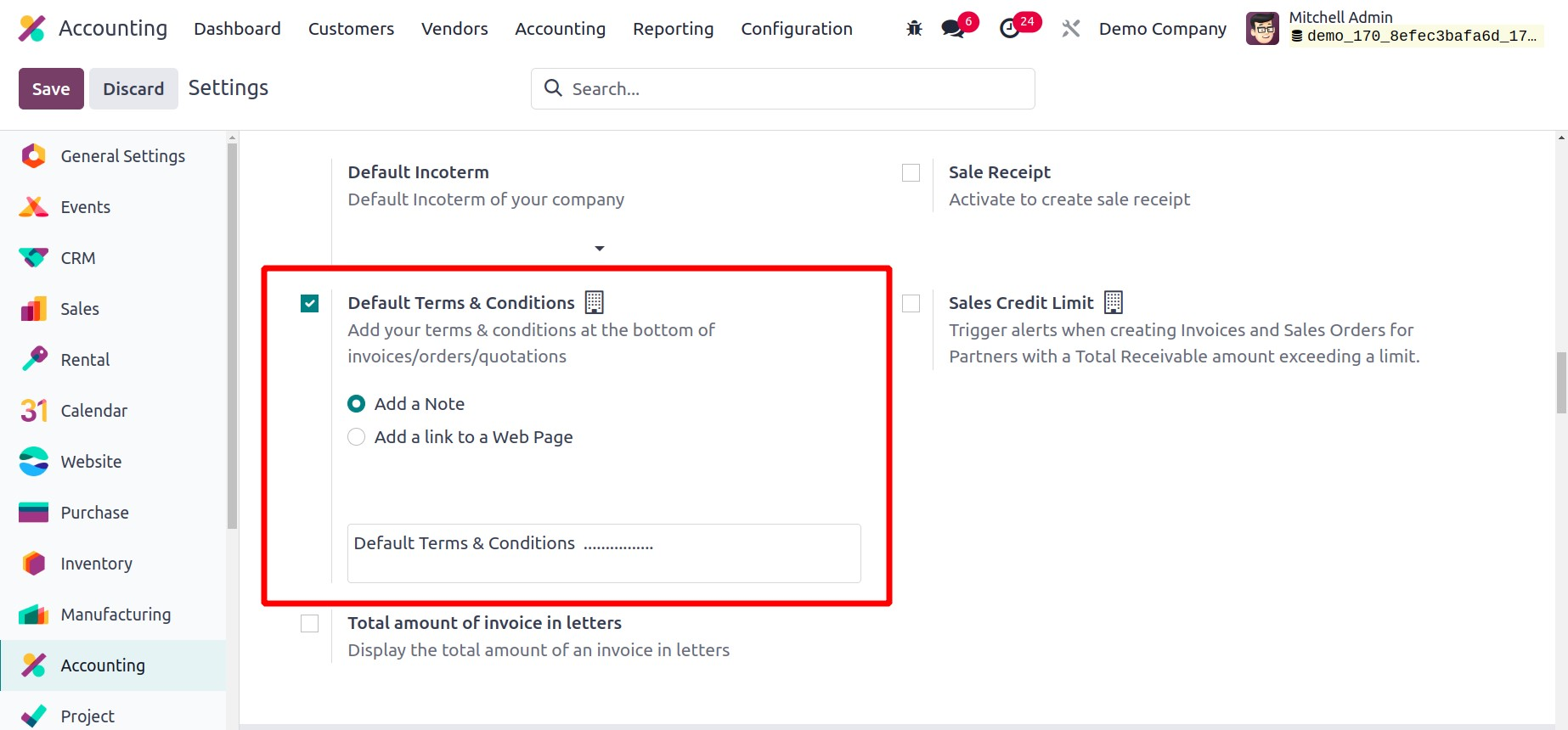Open the activities clock icon
Screen dimensions: 1568x730
[x=1010, y=29]
